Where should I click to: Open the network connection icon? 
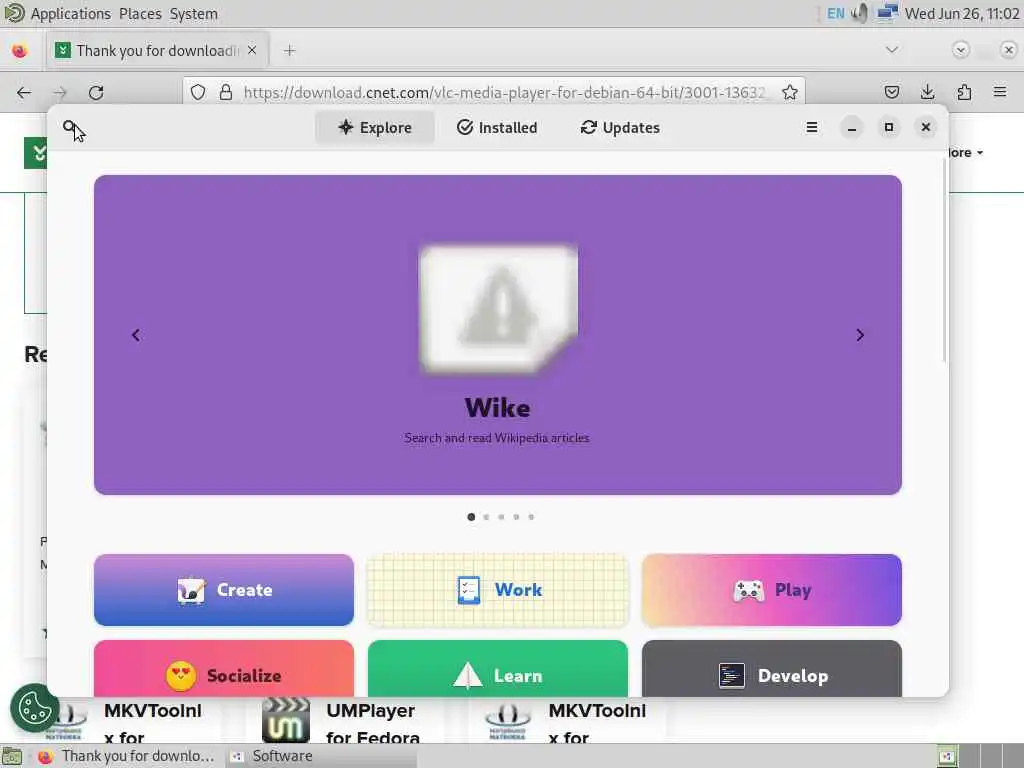887,14
